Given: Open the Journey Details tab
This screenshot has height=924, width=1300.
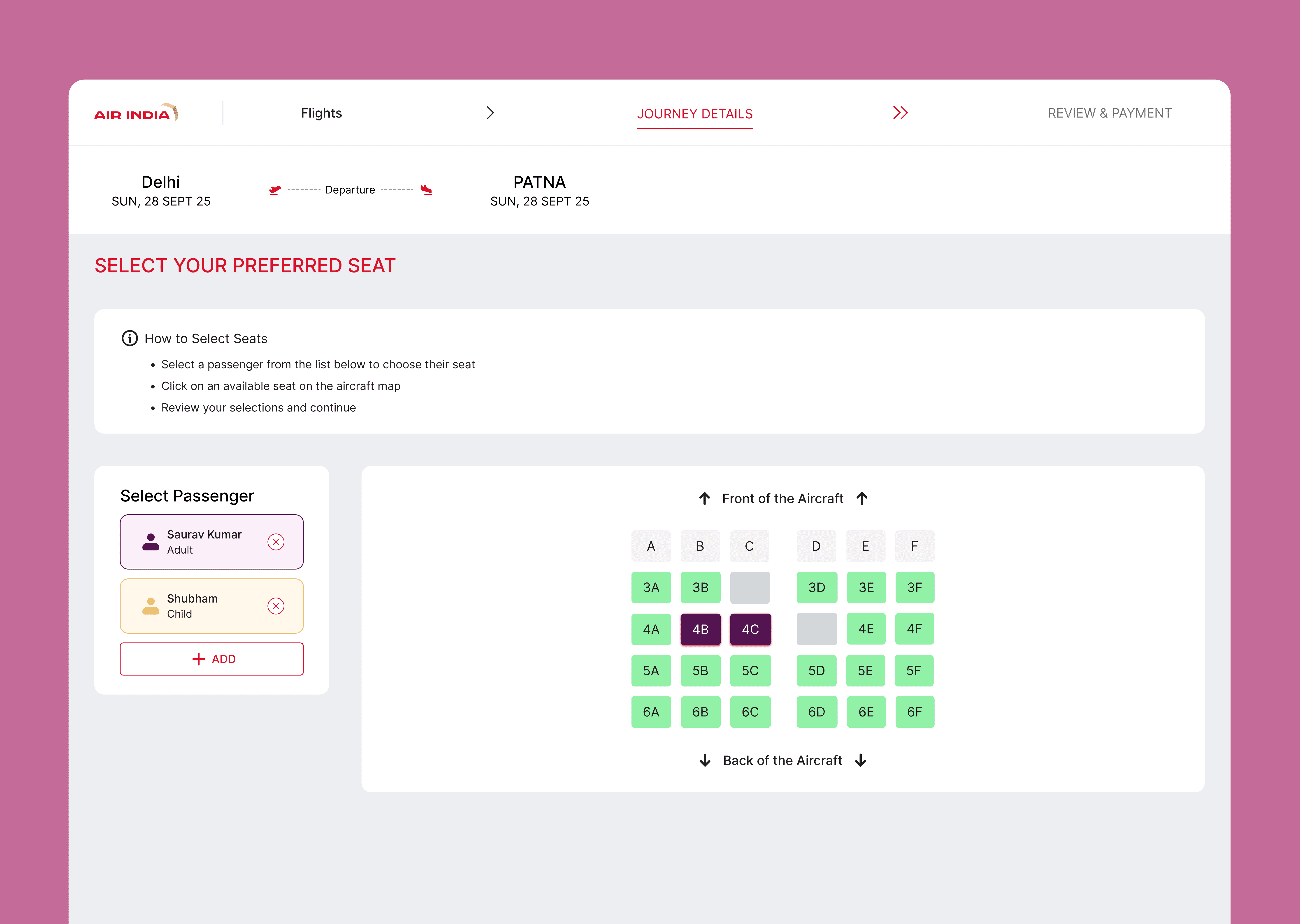Looking at the screenshot, I should pyautogui.click(x=694, y=114).
